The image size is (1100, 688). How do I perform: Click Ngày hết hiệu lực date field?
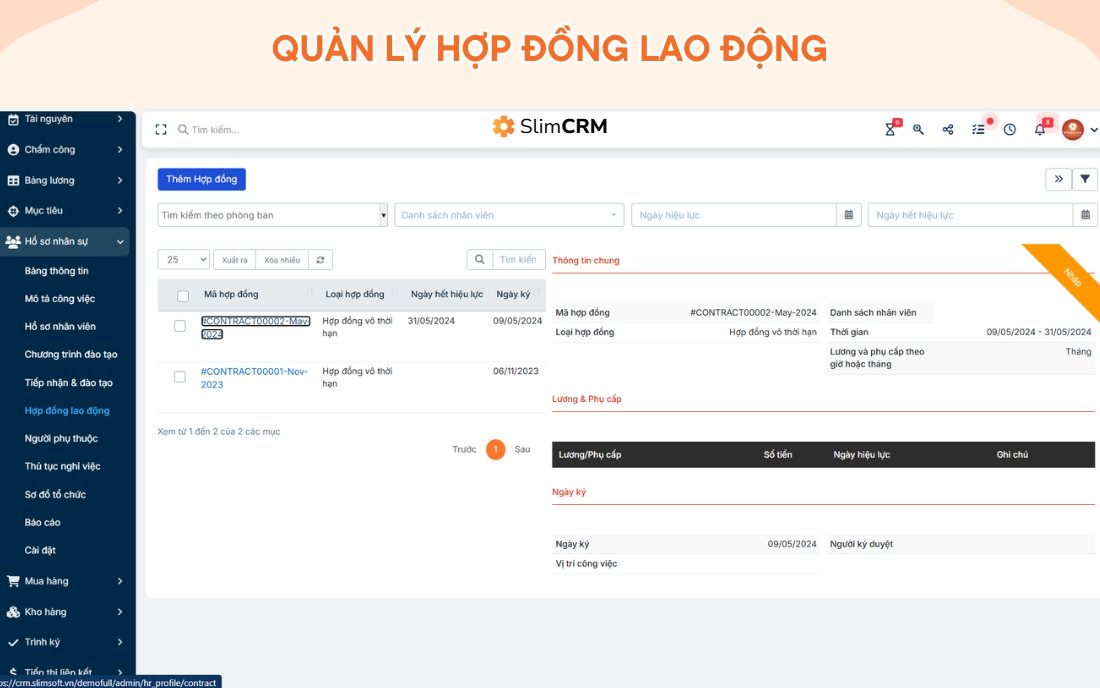tap(971, 215)
